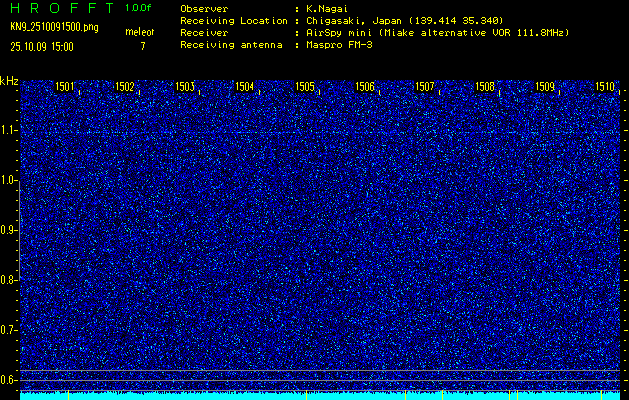The image size is (629, 400).
Task: Click the 1510 time tick label
Action: click(x=605, y=87)
